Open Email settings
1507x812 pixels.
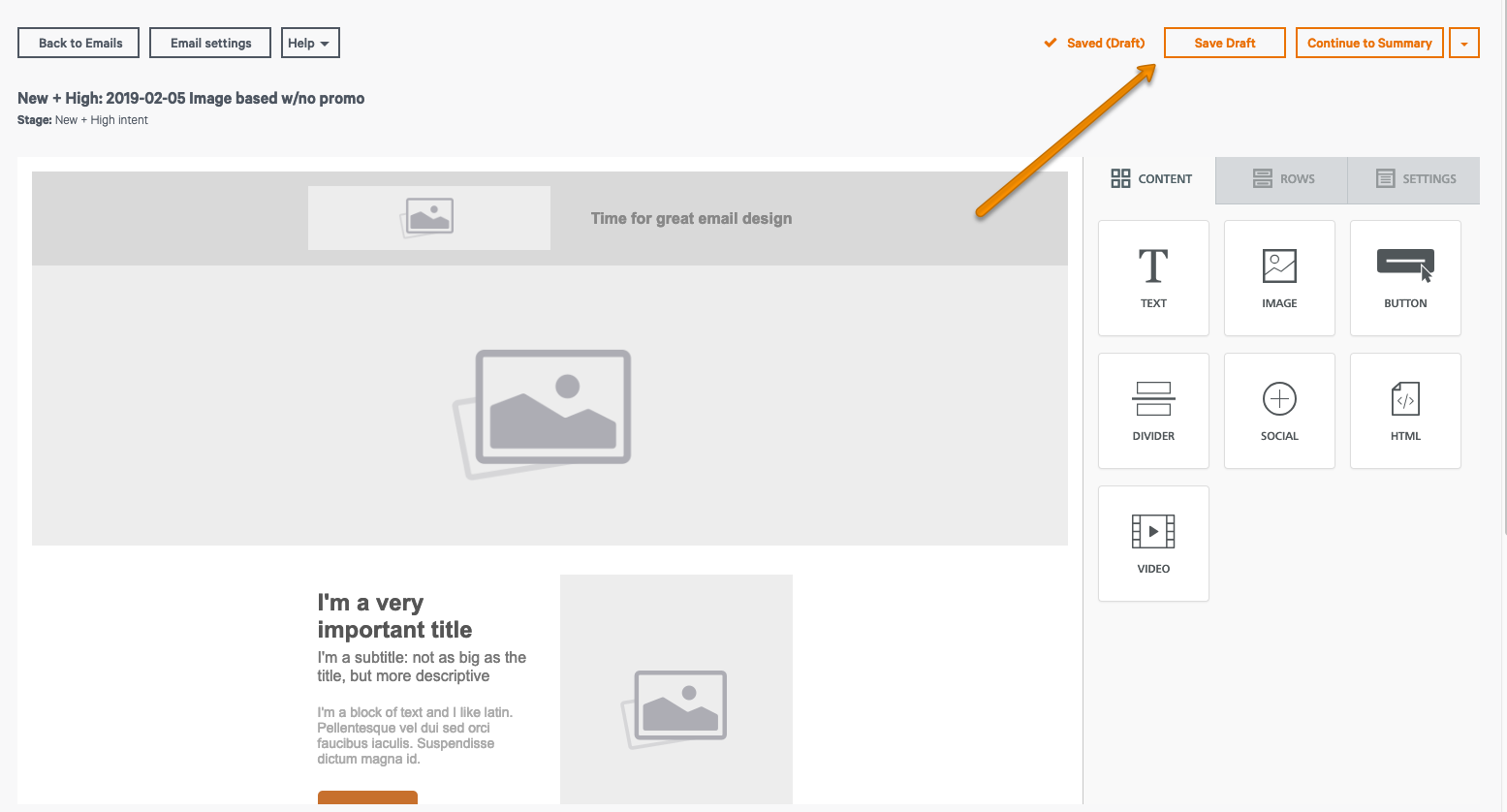click(210, 43)
